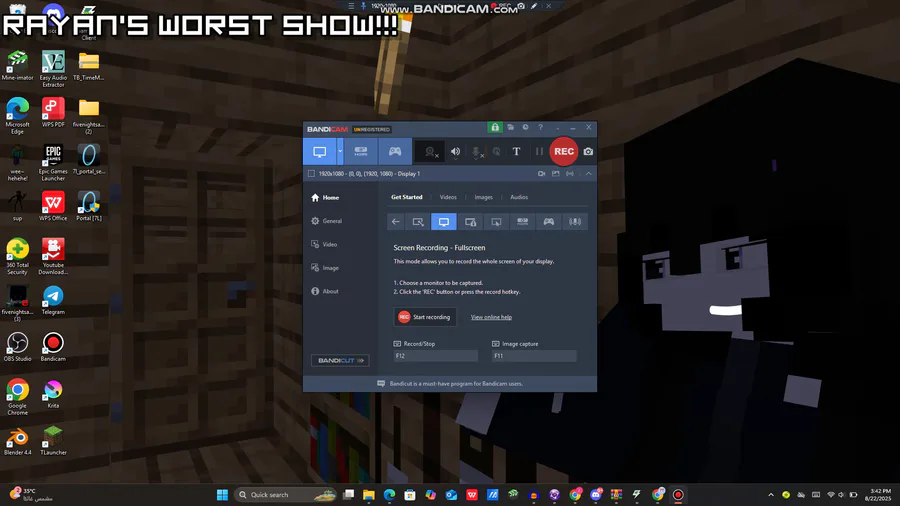Switch to the Images tab
This screenshot has width=900, height=506.
pos(483,197)
